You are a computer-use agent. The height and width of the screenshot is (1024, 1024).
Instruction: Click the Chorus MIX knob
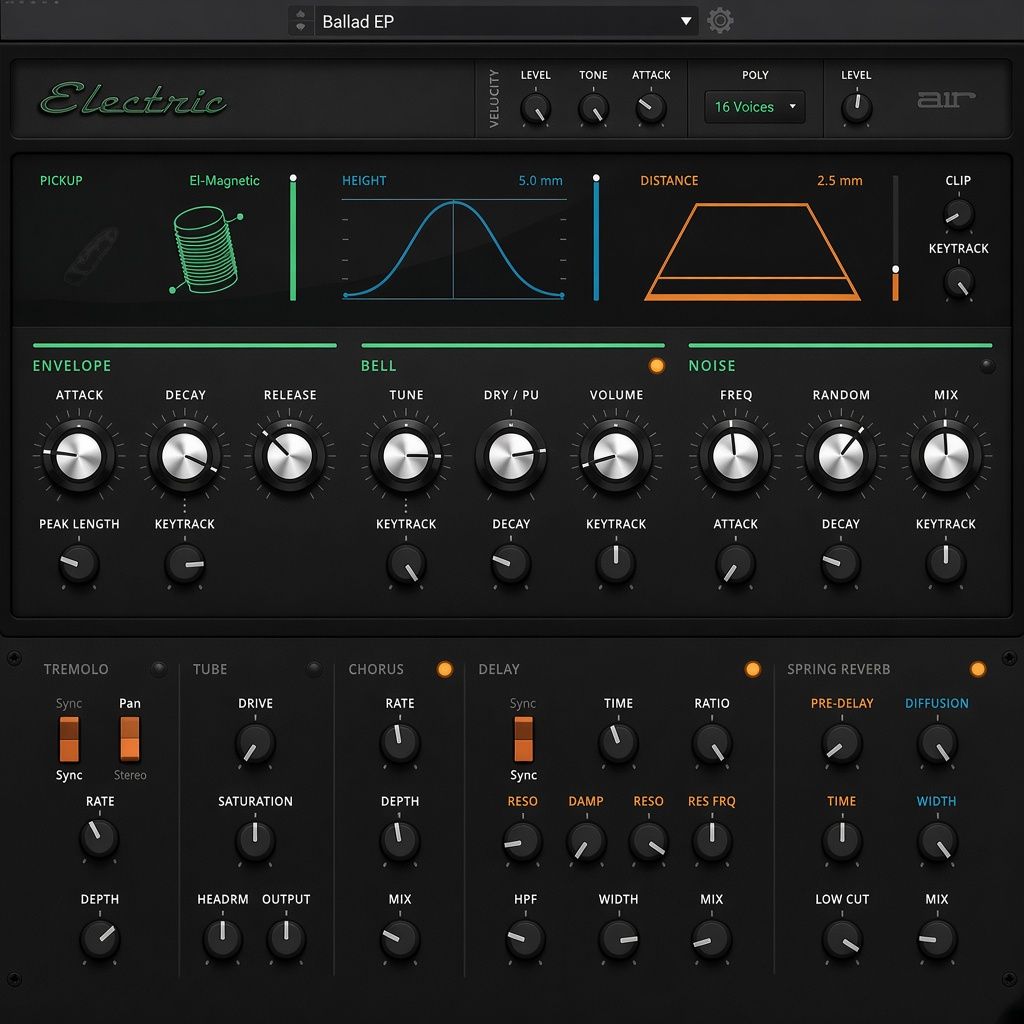[400, 939]
